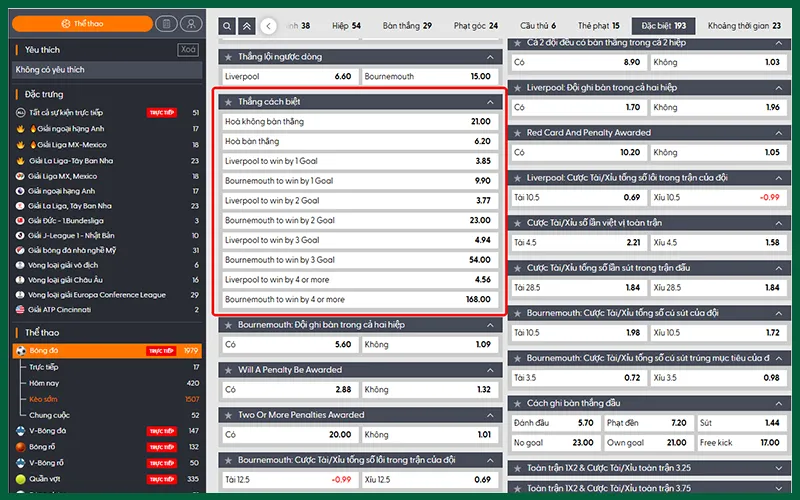Collapse the Thắng lội ngược dòng market

pos(490,57)
